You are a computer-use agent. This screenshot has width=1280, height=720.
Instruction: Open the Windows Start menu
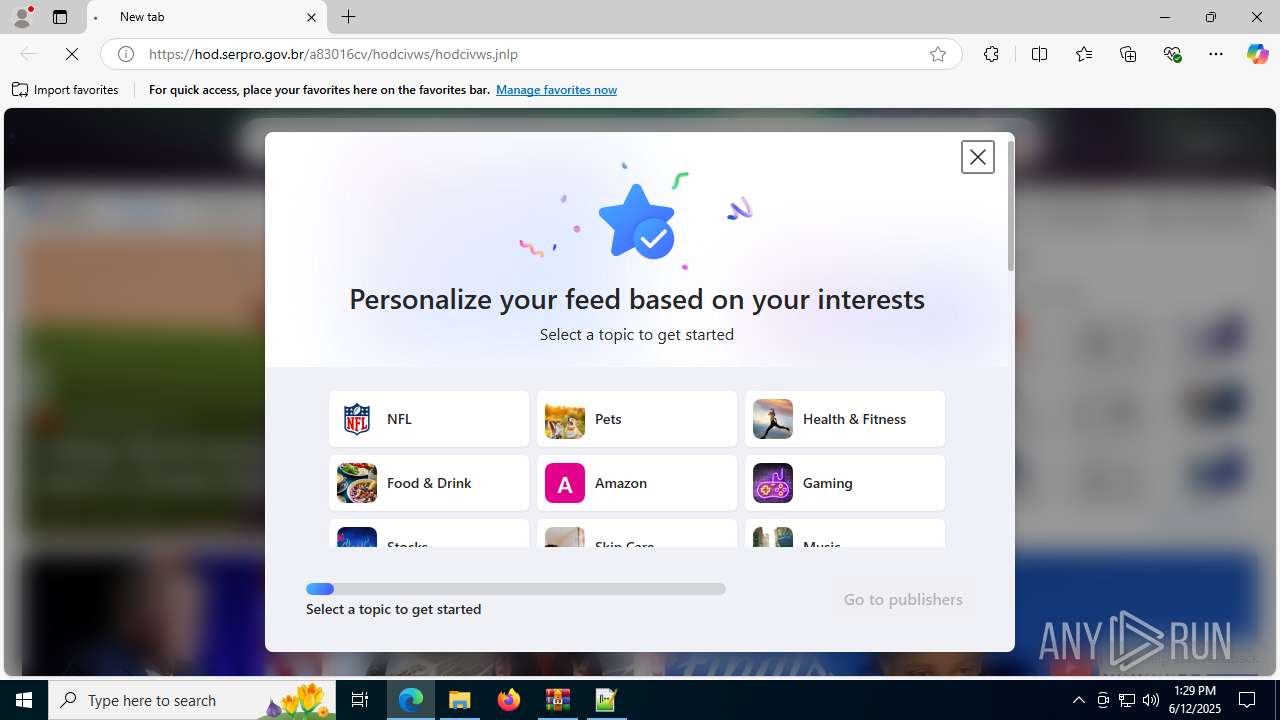coord(24,700)
